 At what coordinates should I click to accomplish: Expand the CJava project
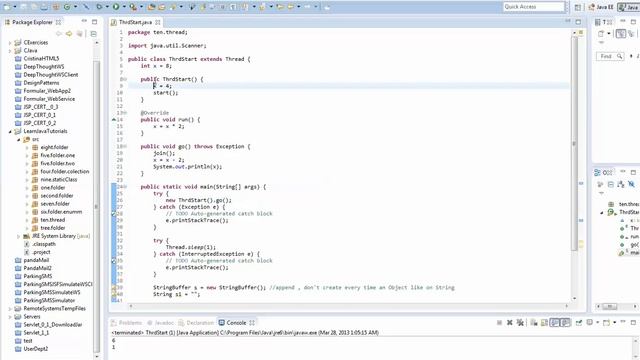coord(10,51)
